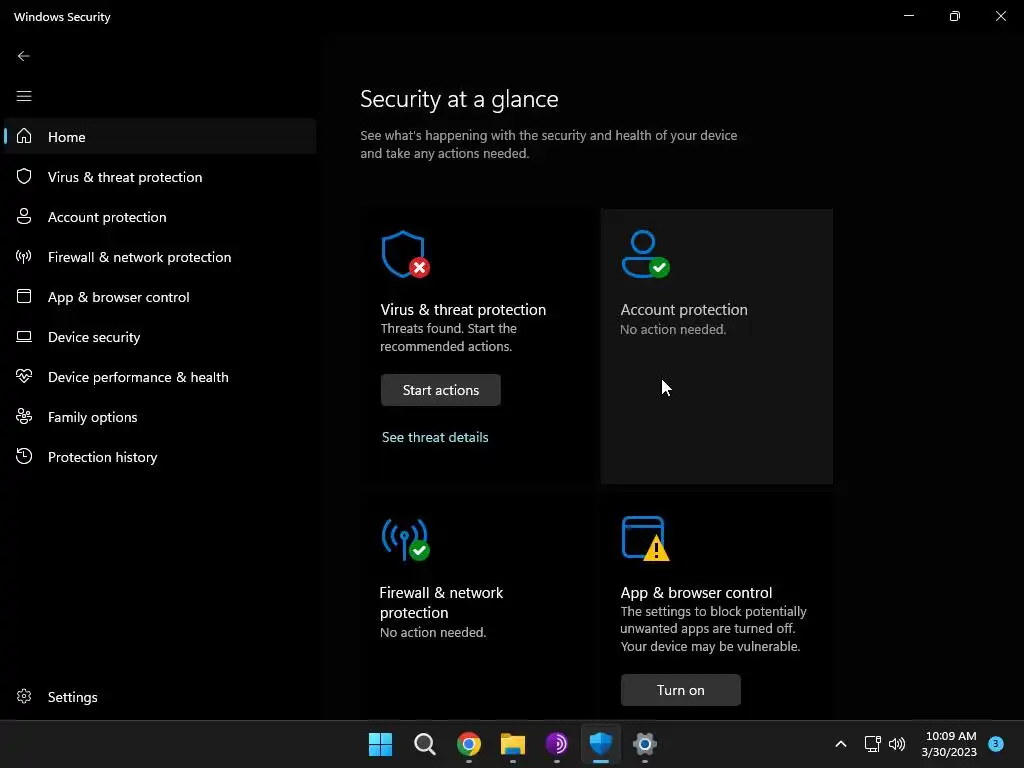1024x768 pixels.
Task: Open the Settings gear app in taskbar
Action: (645, 744)
